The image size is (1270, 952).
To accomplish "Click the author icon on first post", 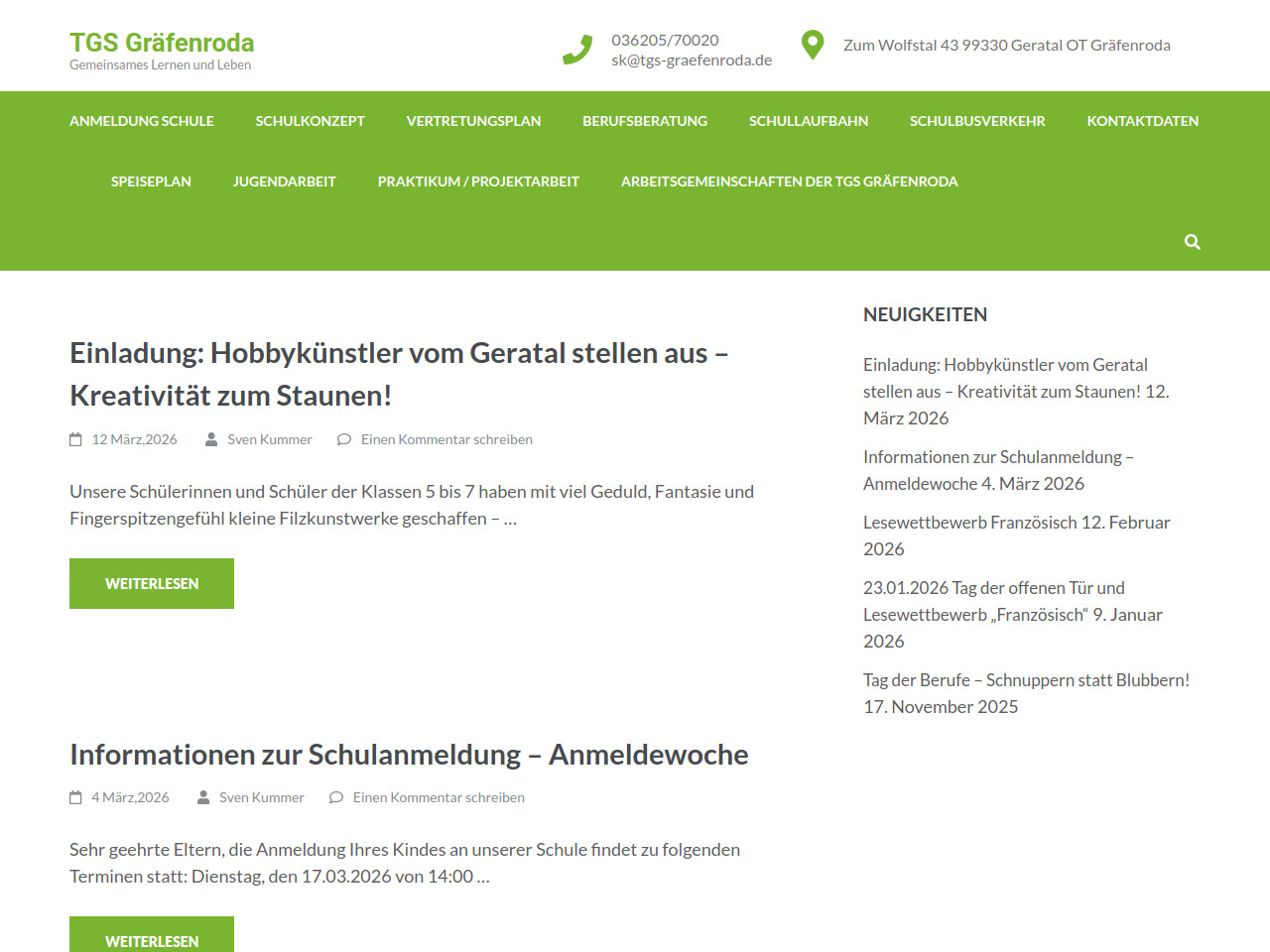I will click(211, 439).
